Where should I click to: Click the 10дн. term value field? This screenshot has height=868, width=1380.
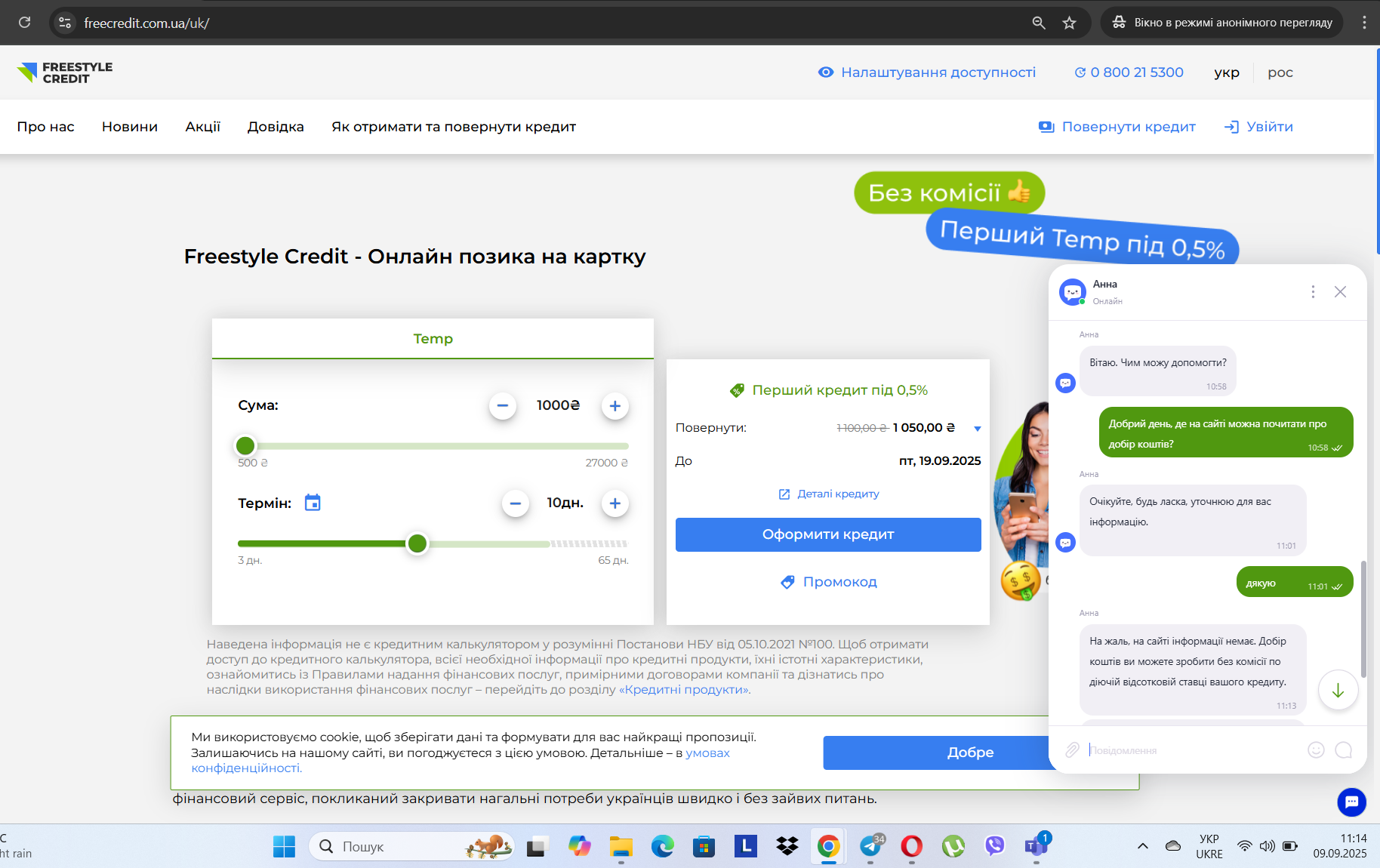tap(565, 503)
